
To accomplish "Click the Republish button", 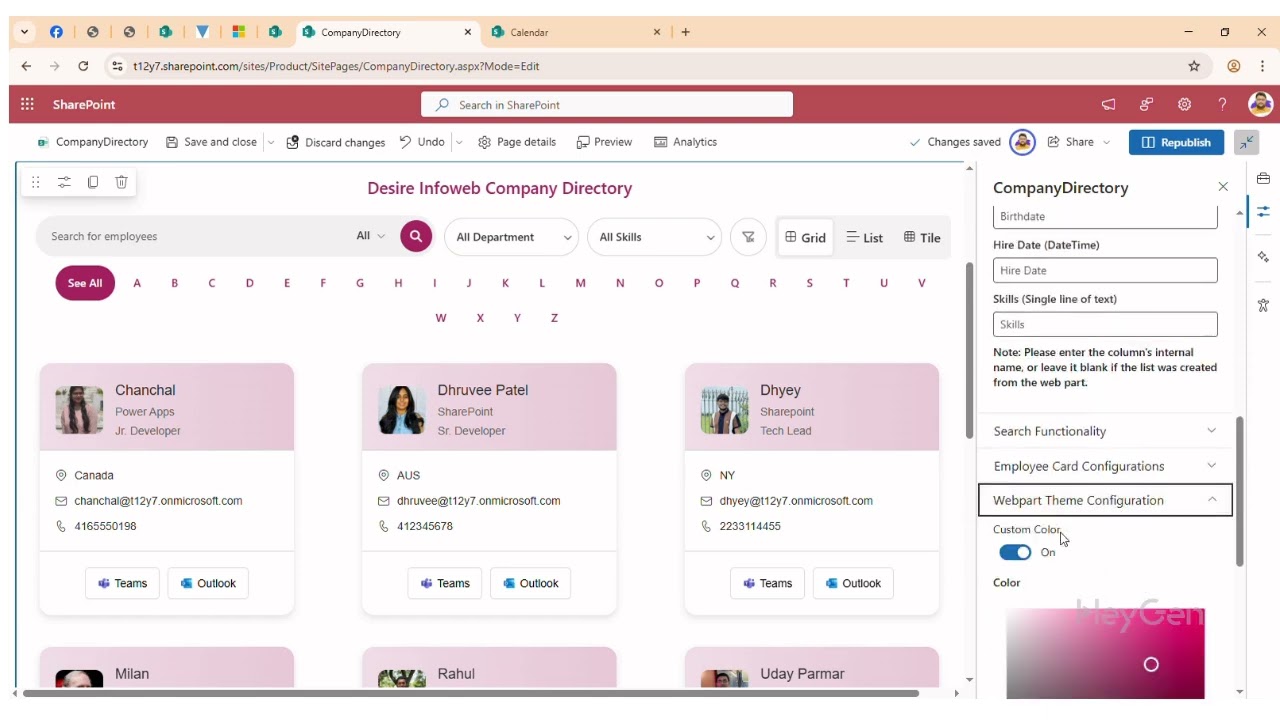I will (1176, 142).
